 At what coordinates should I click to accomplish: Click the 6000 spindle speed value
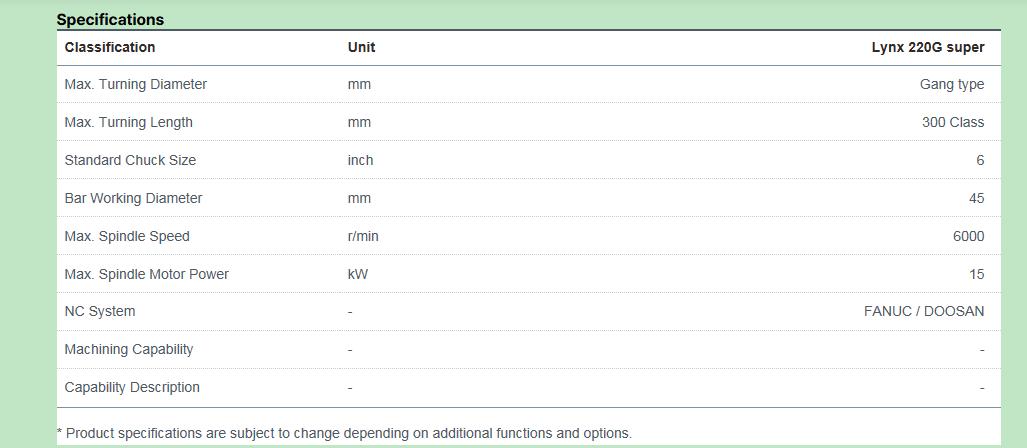[x=969, y=236]
